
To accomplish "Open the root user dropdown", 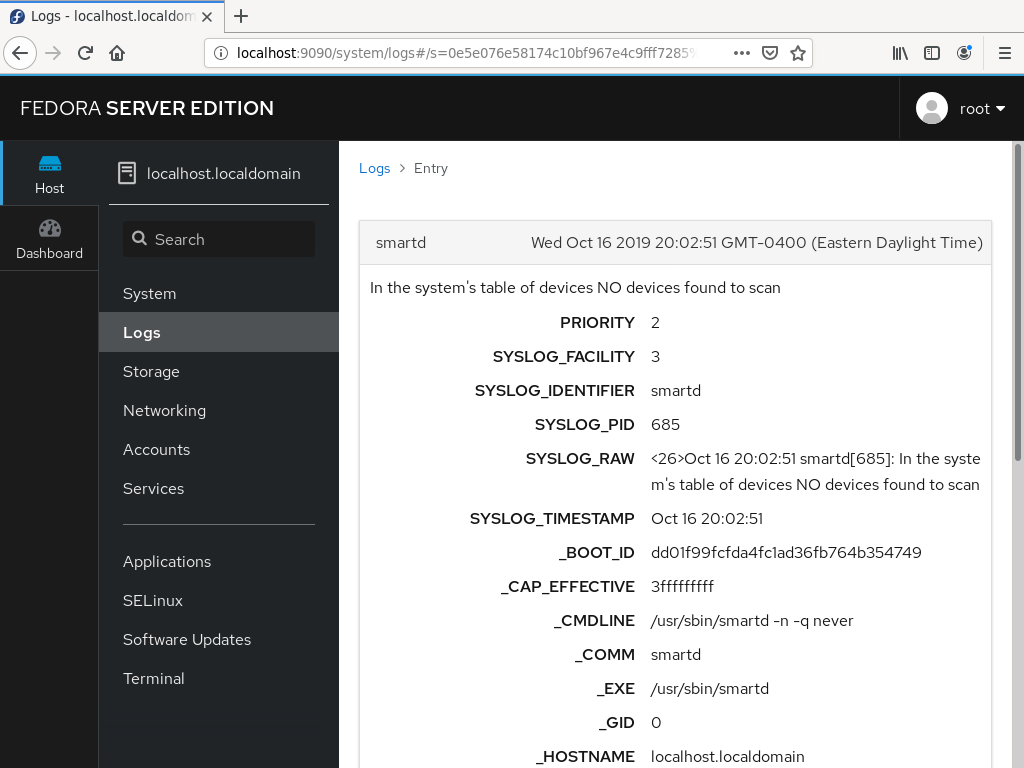I will point(982,108).
